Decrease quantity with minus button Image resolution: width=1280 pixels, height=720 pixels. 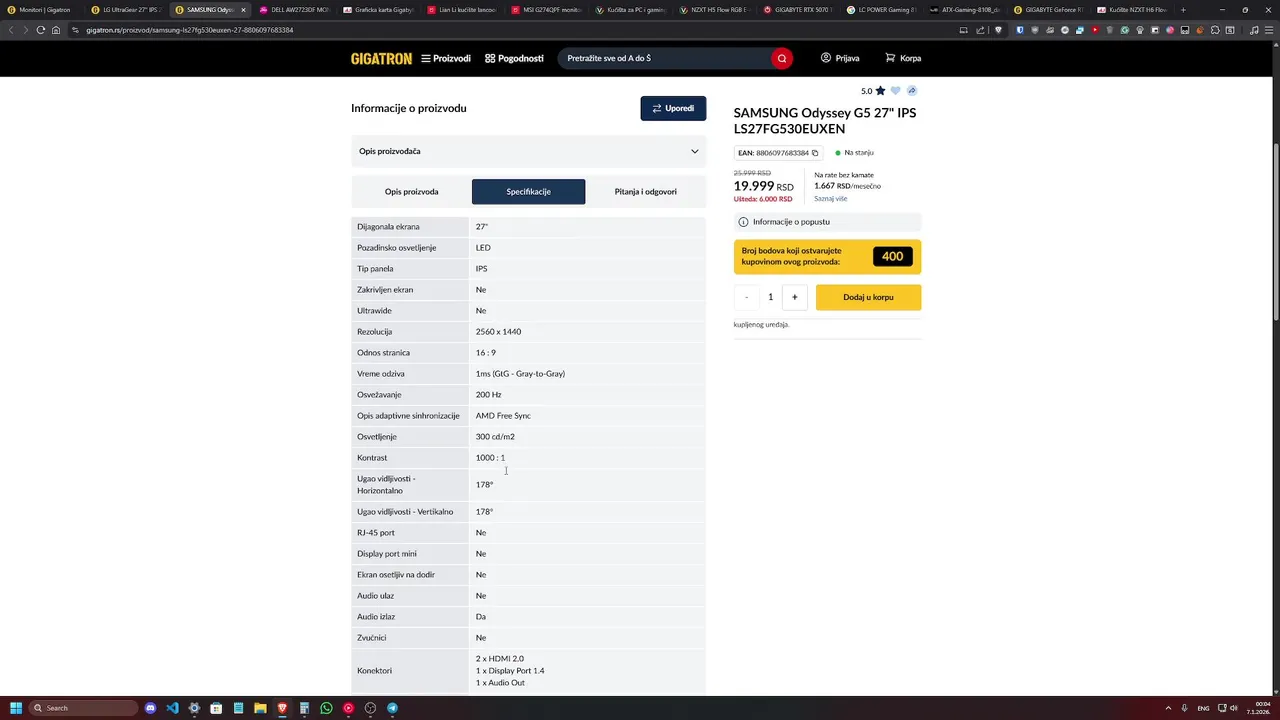(x=746, y=297)
